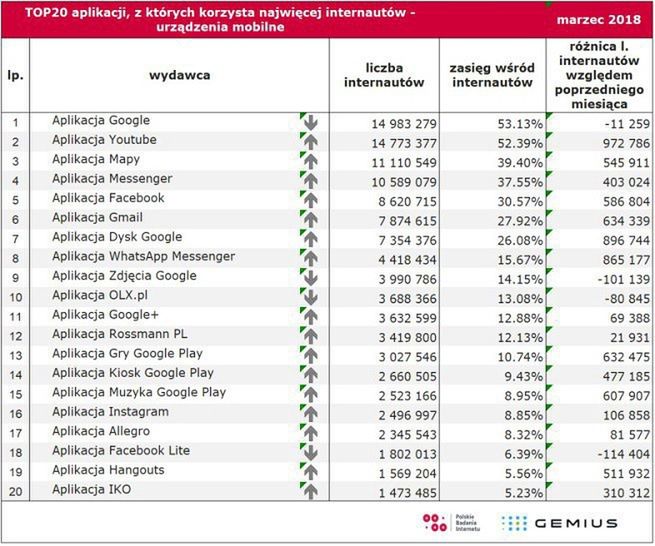Viewport: 655px width, 546px height.
Task: Click the up arrow icon beside Aplikacja Muzyka Google Play
Action: tap(310, 394)
